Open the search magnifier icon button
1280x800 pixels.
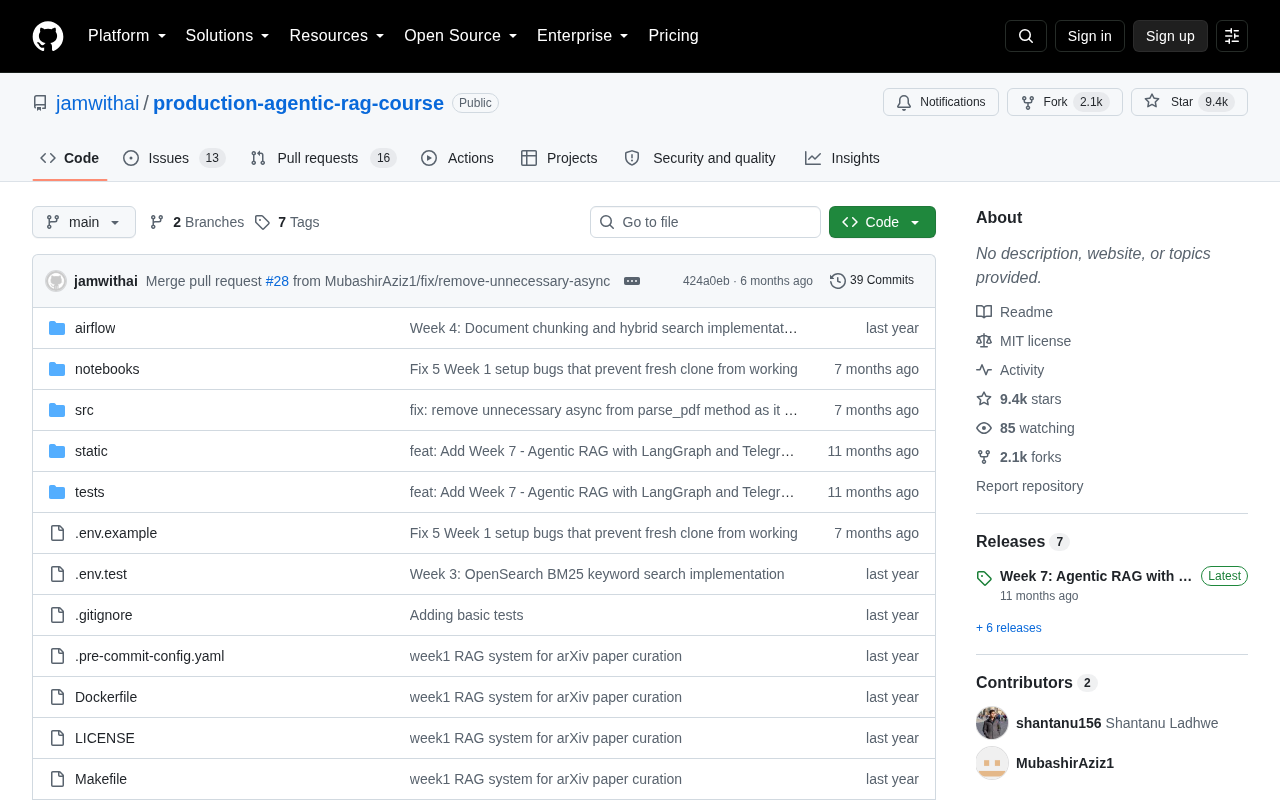pyautogui.click(x=1026, y=36)
